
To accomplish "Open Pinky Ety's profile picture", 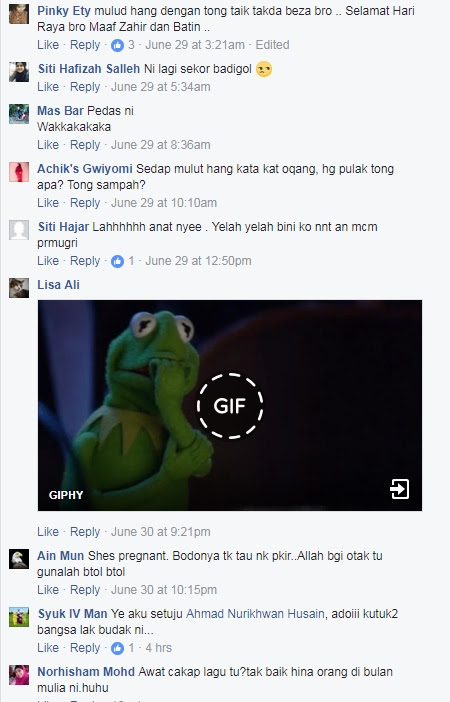I will [19, 14].
